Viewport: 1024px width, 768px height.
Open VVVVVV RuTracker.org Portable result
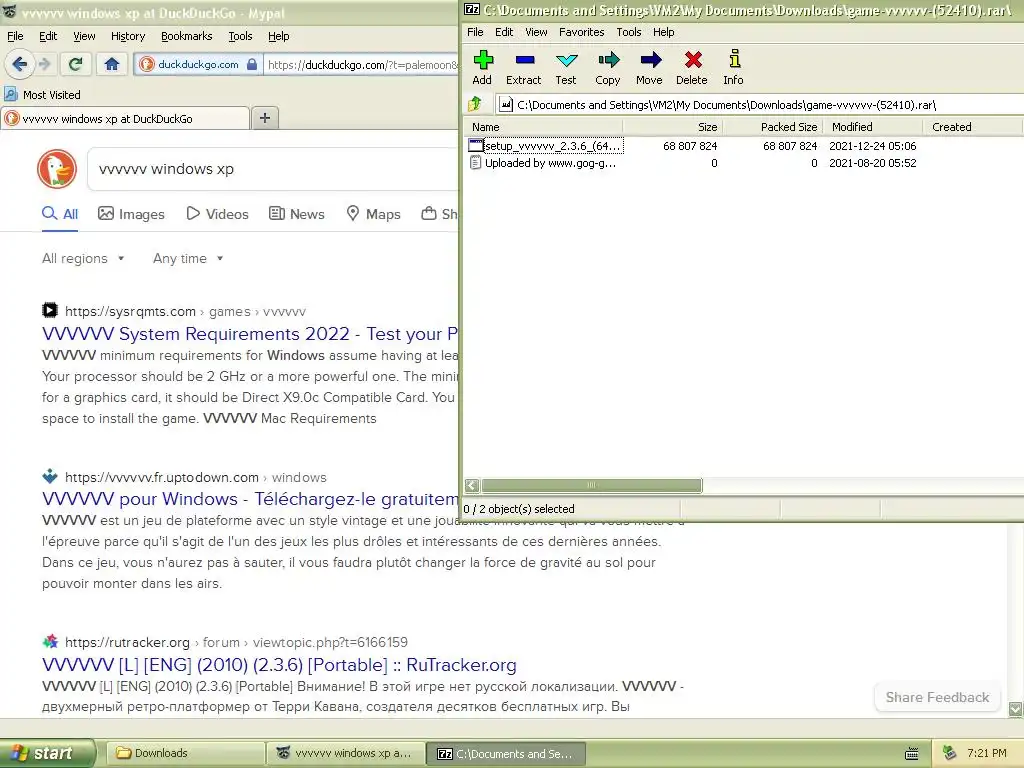(279, 665)
